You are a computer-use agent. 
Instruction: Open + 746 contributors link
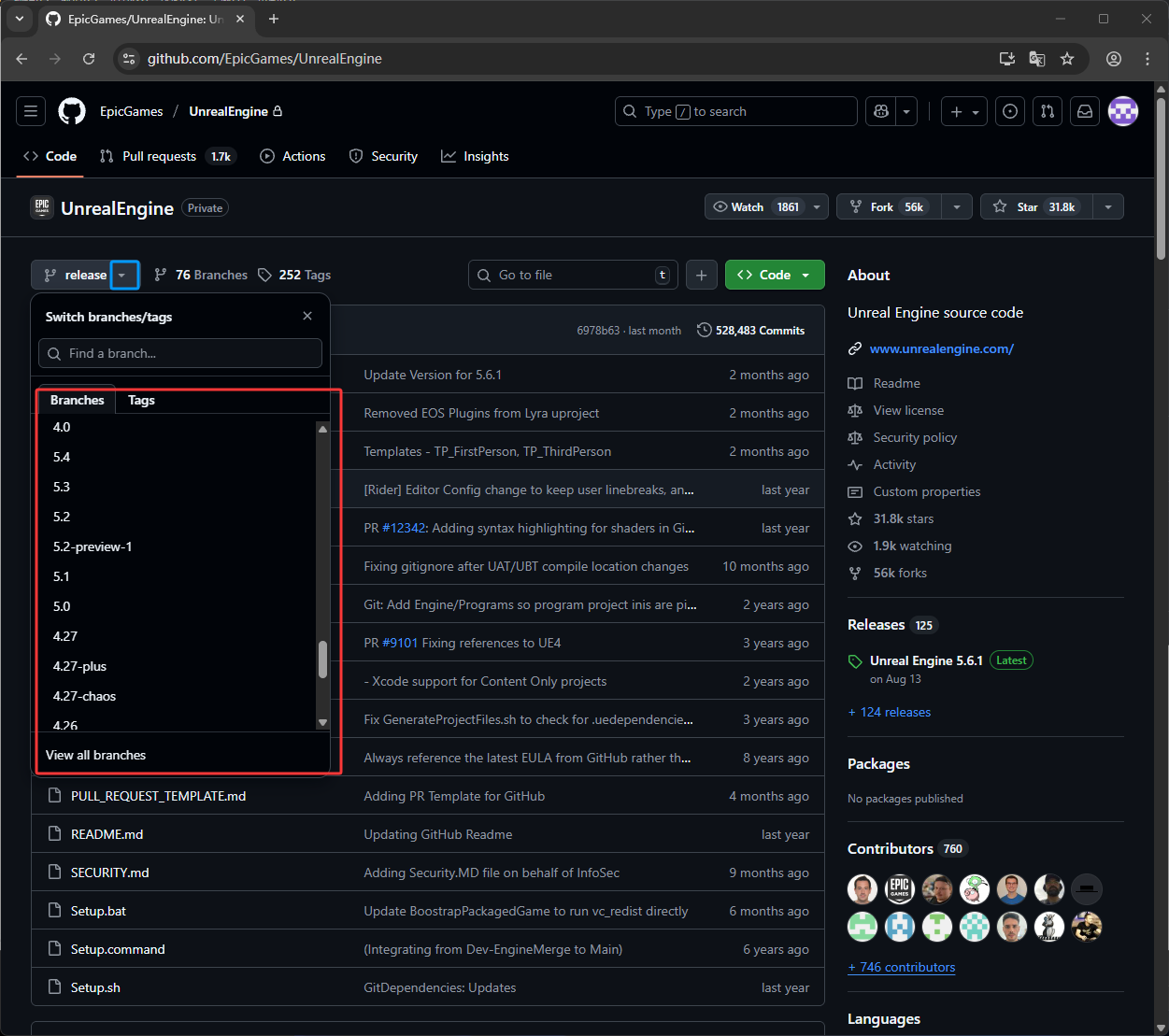pos(901,967)
